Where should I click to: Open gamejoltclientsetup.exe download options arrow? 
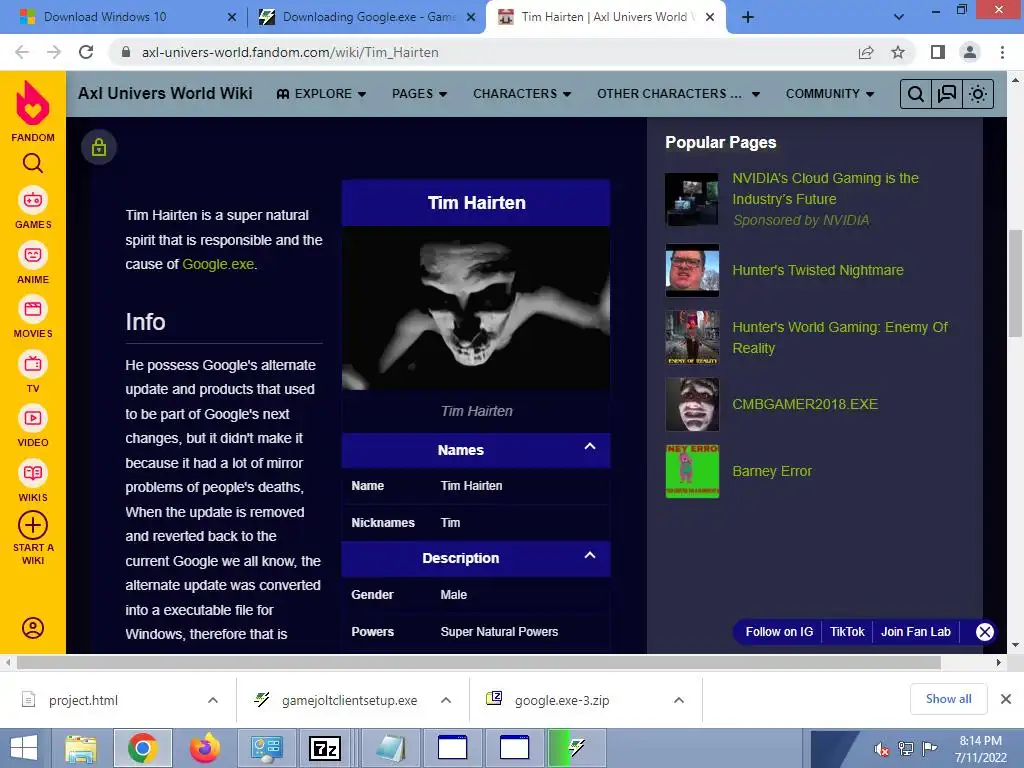(x=446, y=700)
